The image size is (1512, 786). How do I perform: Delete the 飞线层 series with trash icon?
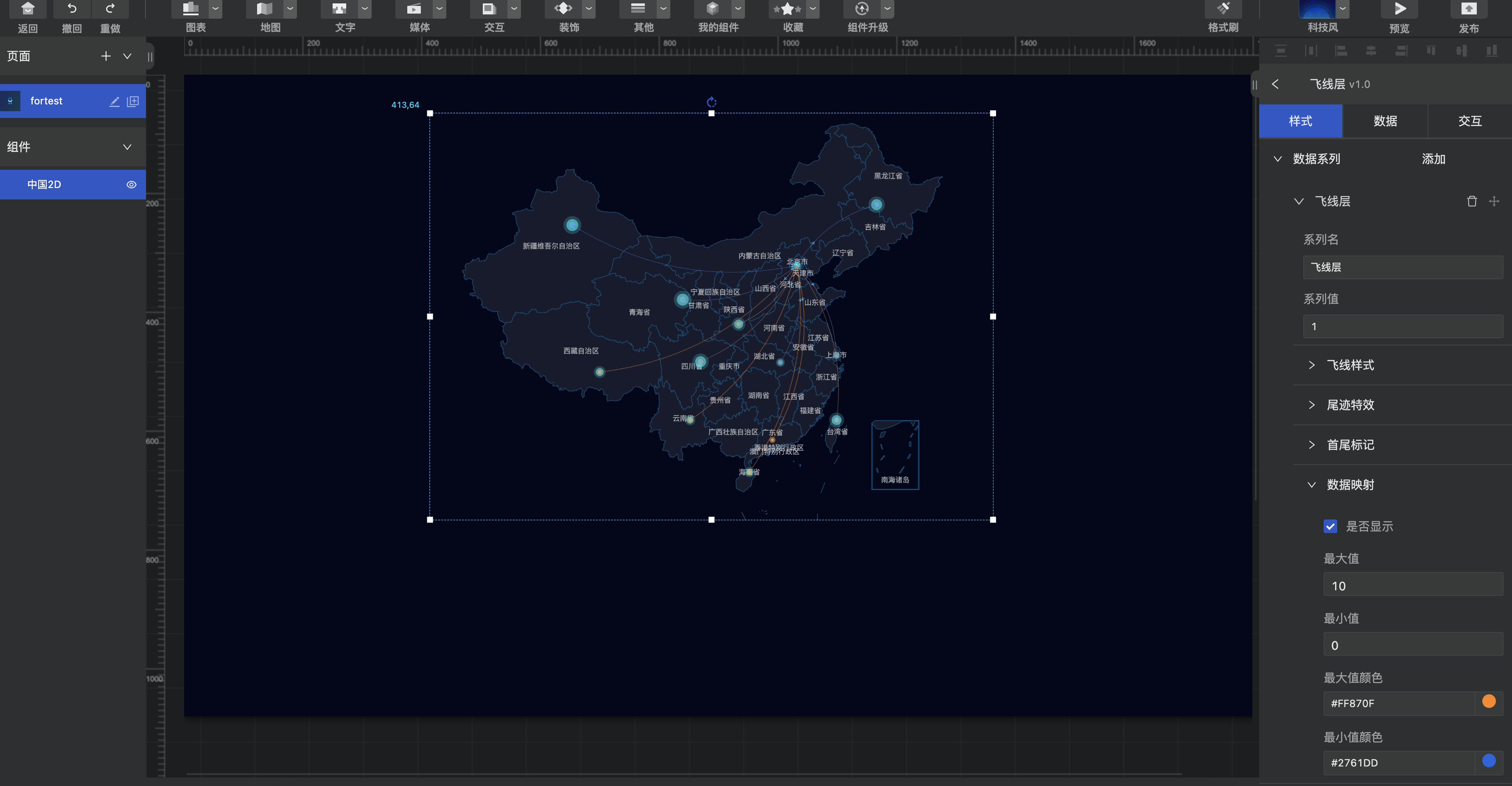click(x=1472, y=201)
